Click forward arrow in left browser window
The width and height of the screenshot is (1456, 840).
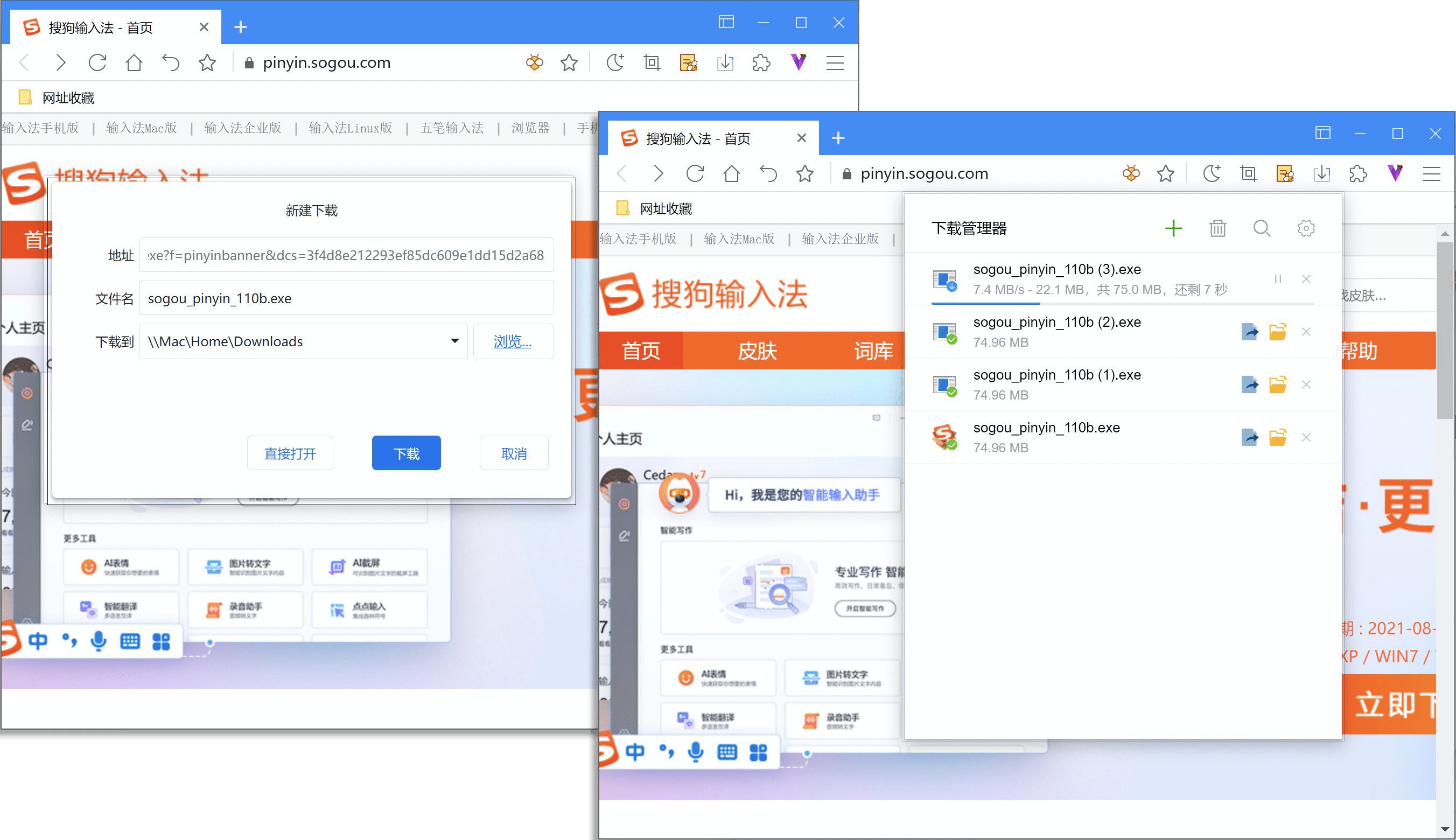(x=60, y=62)
